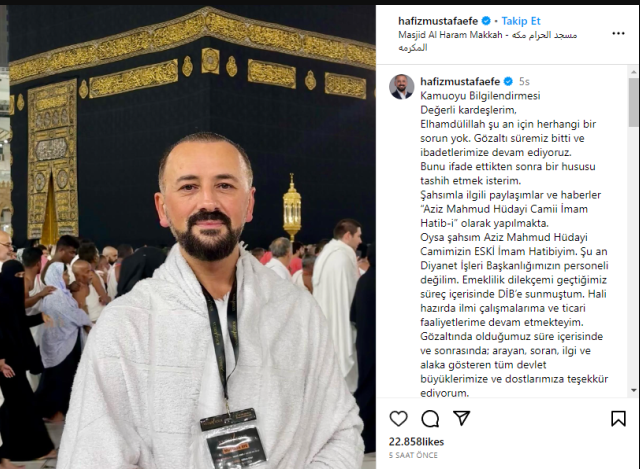
Task: Follow the account with Takip Et
Action: click(521, 21)
